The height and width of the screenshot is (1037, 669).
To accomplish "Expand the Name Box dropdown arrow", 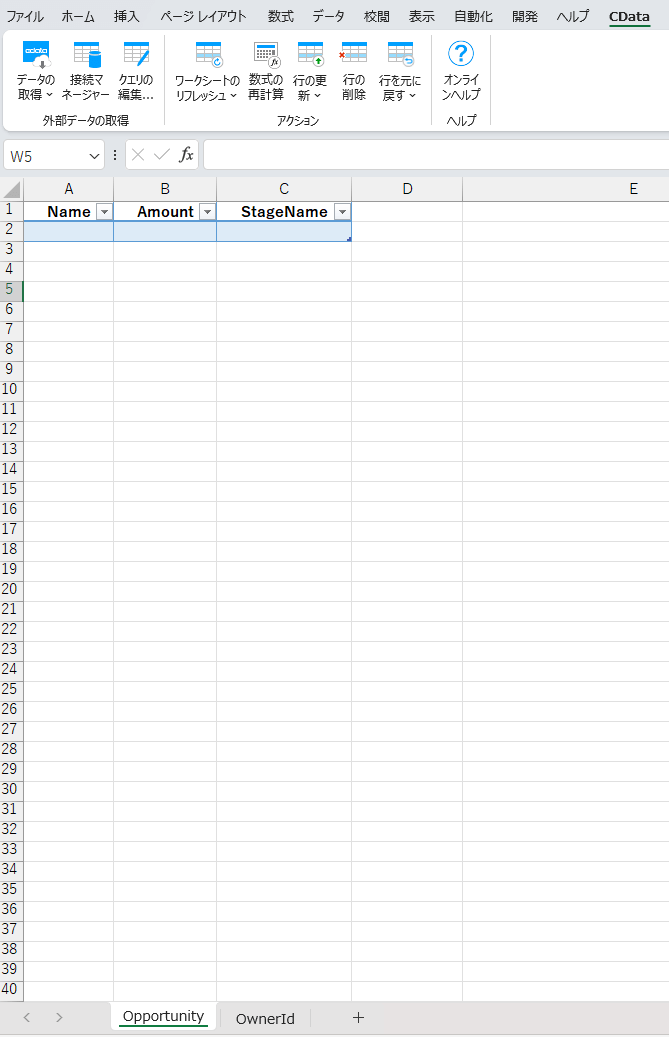I will [x=95, y=156].
